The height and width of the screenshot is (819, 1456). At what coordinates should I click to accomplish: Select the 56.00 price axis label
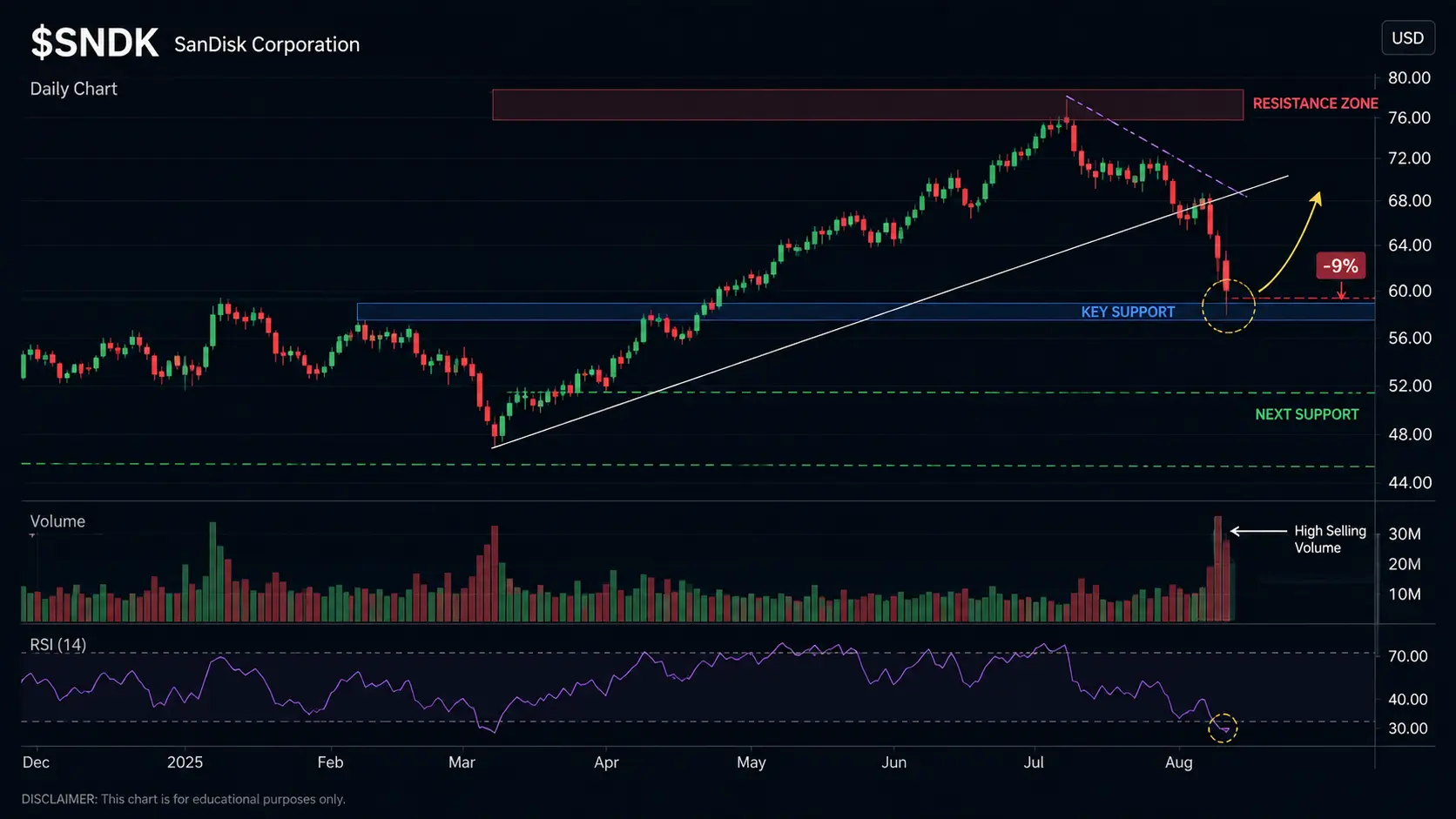coord(1409,338)
